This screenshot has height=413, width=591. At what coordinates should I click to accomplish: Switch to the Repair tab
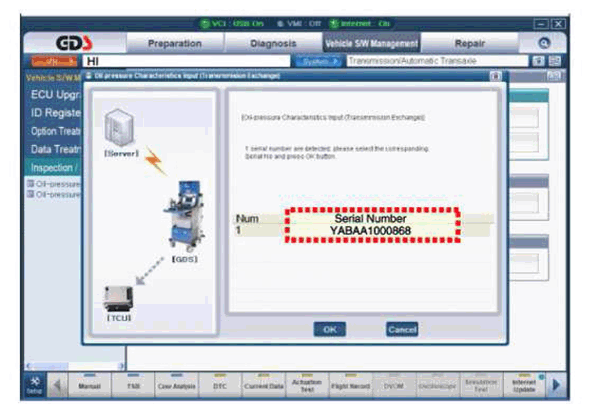pos(470,43)
